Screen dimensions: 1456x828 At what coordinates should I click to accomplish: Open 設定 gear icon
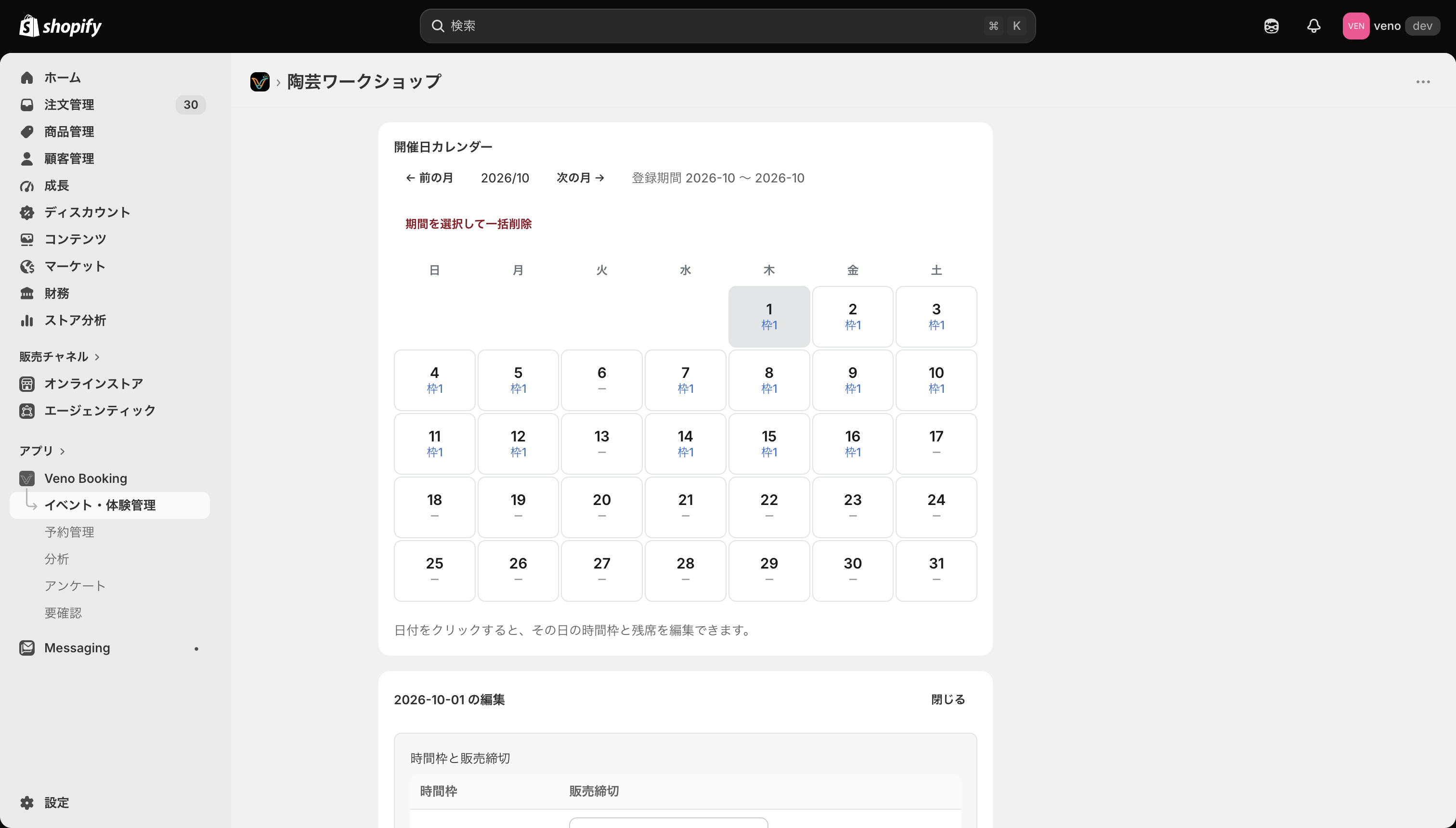point(27,802)
